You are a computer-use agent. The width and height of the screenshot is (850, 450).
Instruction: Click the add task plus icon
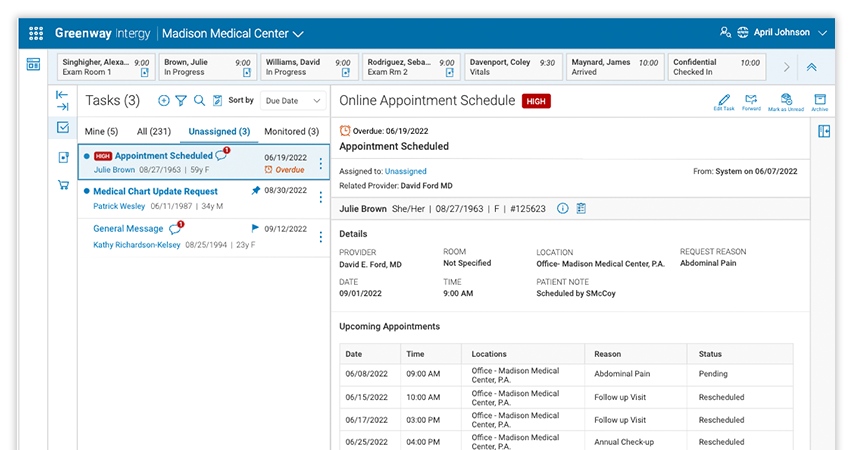click(x=164, y=101)
